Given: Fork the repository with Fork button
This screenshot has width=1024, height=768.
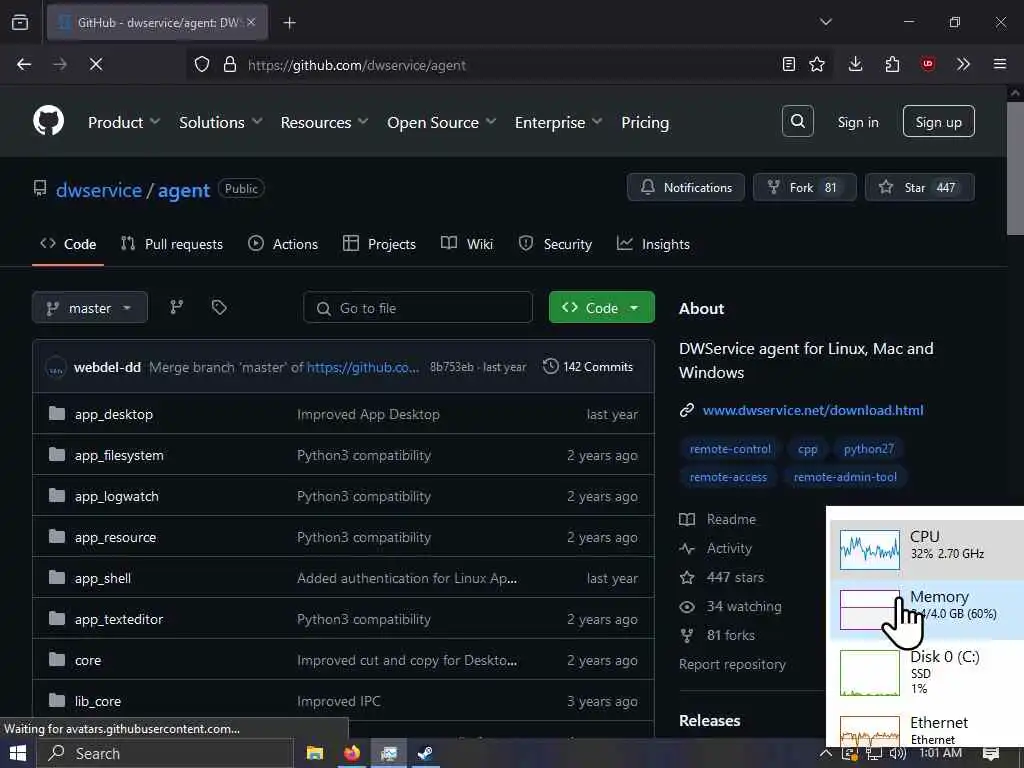Looking at the screenshot, I should [804, 187].
